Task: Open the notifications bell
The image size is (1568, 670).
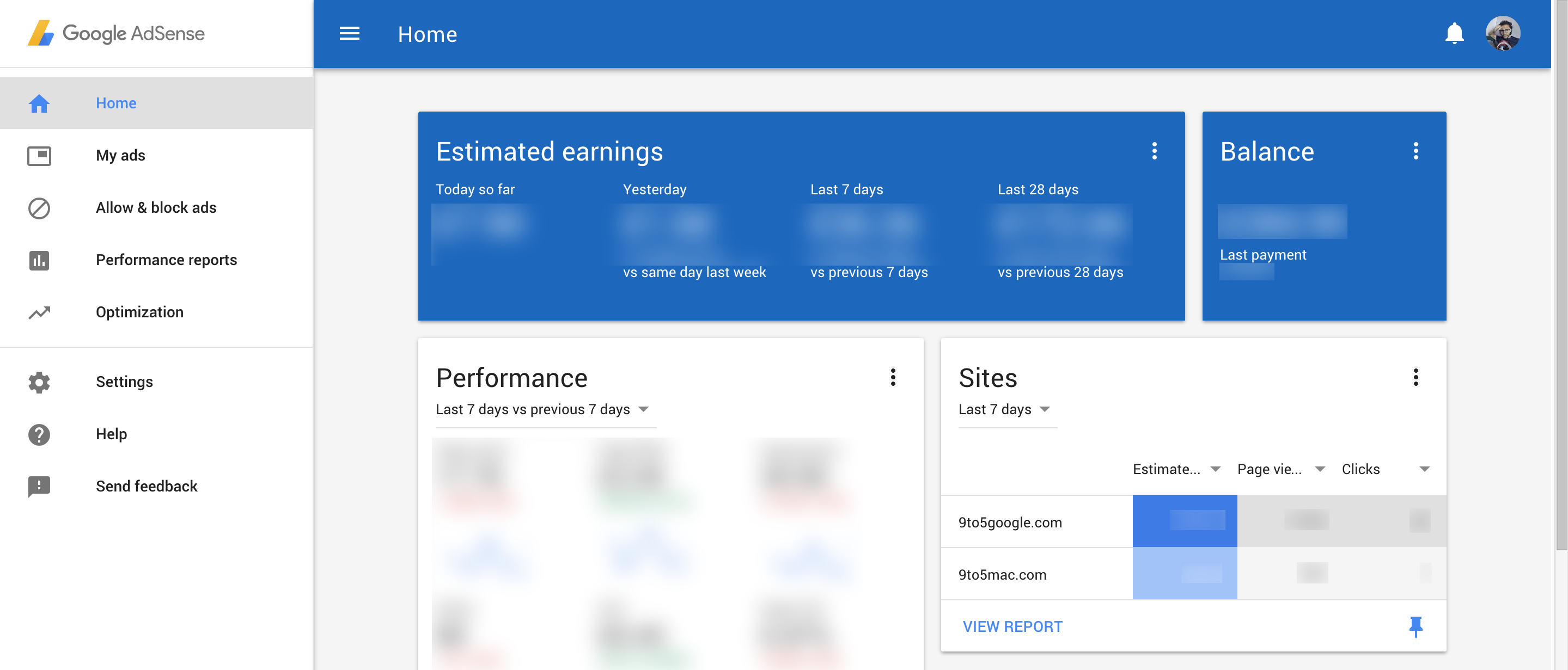Action: point(1454,34)
